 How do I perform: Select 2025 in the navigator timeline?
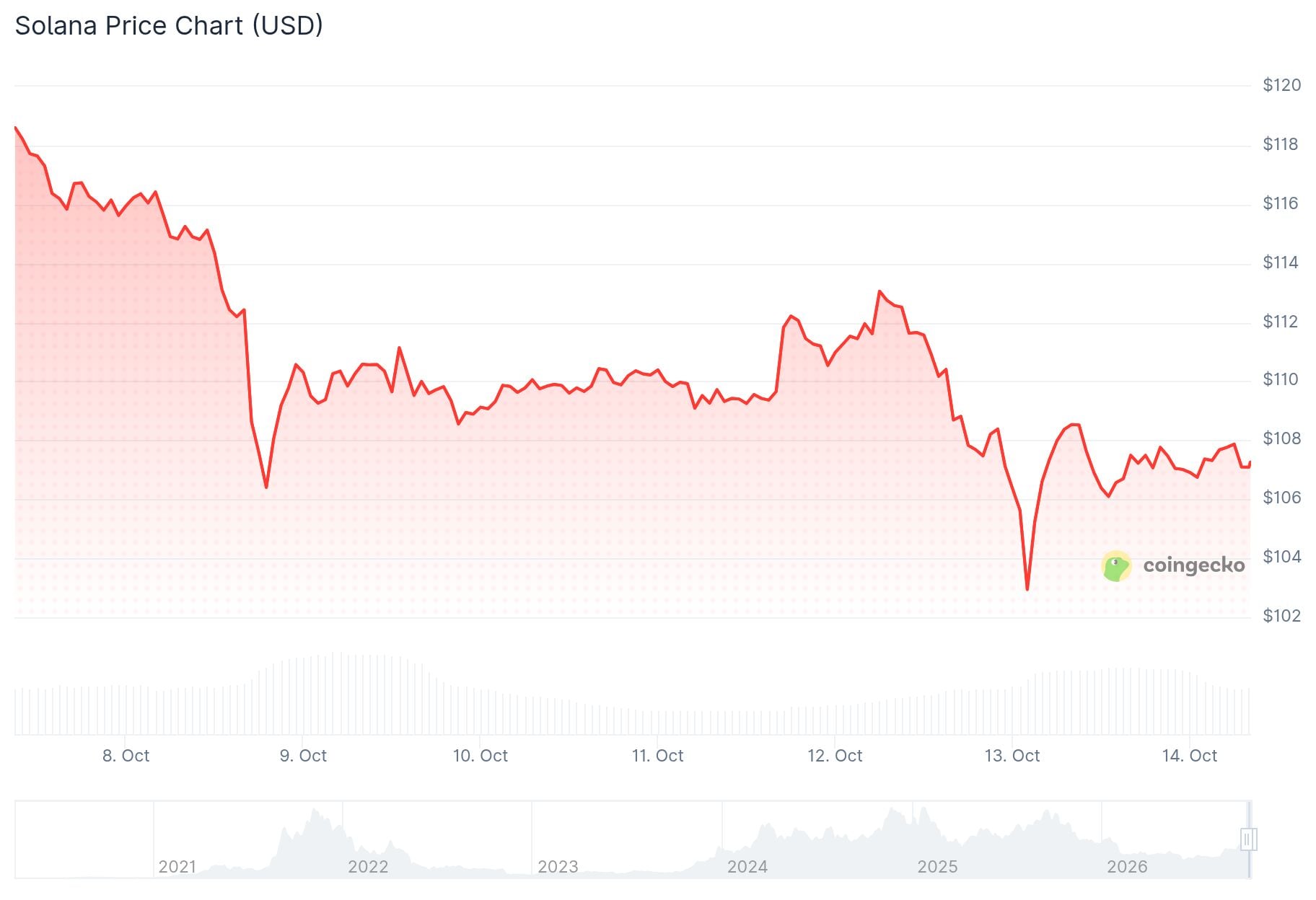point(937,866)
